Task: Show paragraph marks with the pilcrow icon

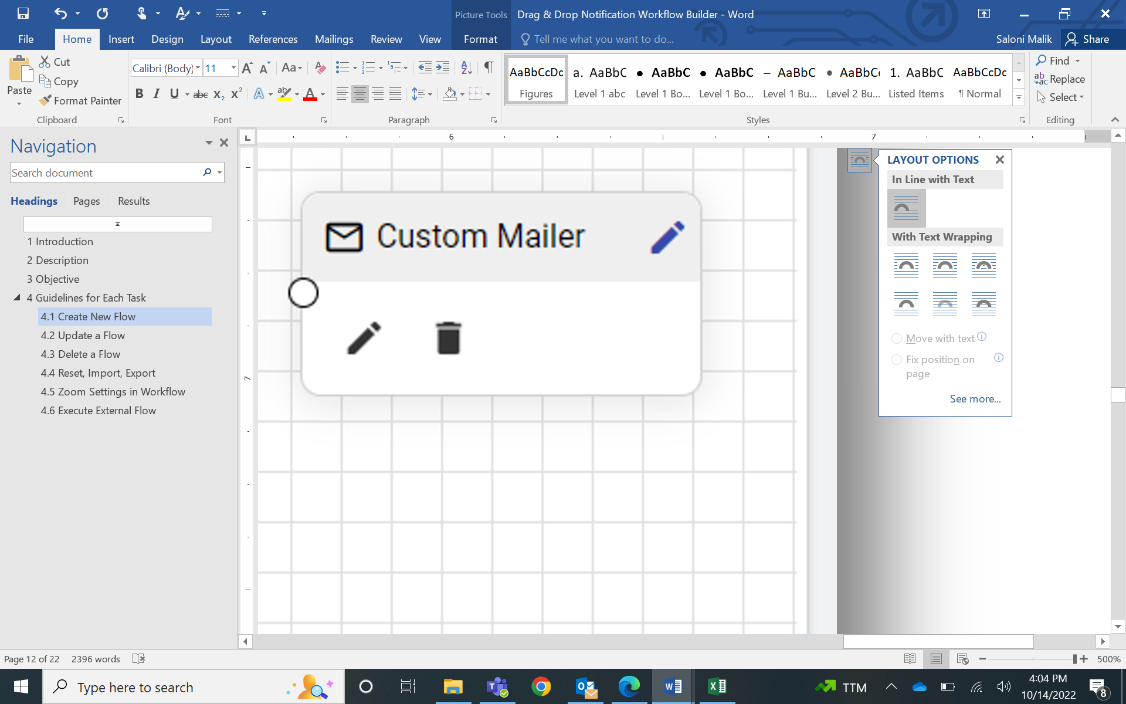Action: click(x=488, y=68)
